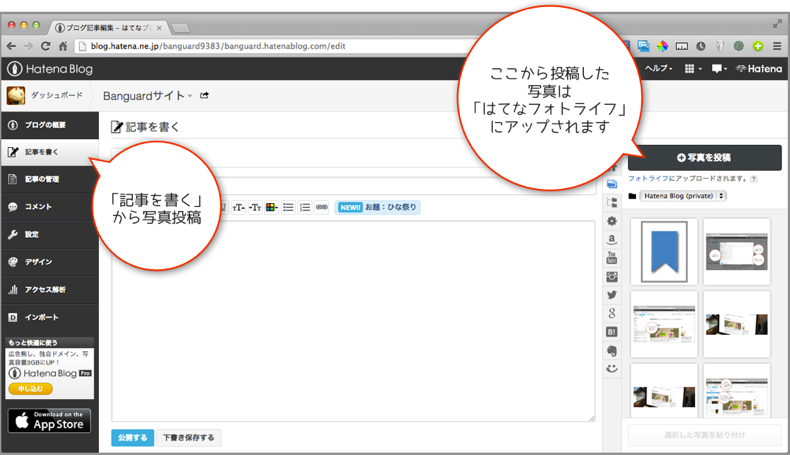Select the blue bookmark ribbon thumbnail
Viewport: 790px width, 455px height.
664,251
